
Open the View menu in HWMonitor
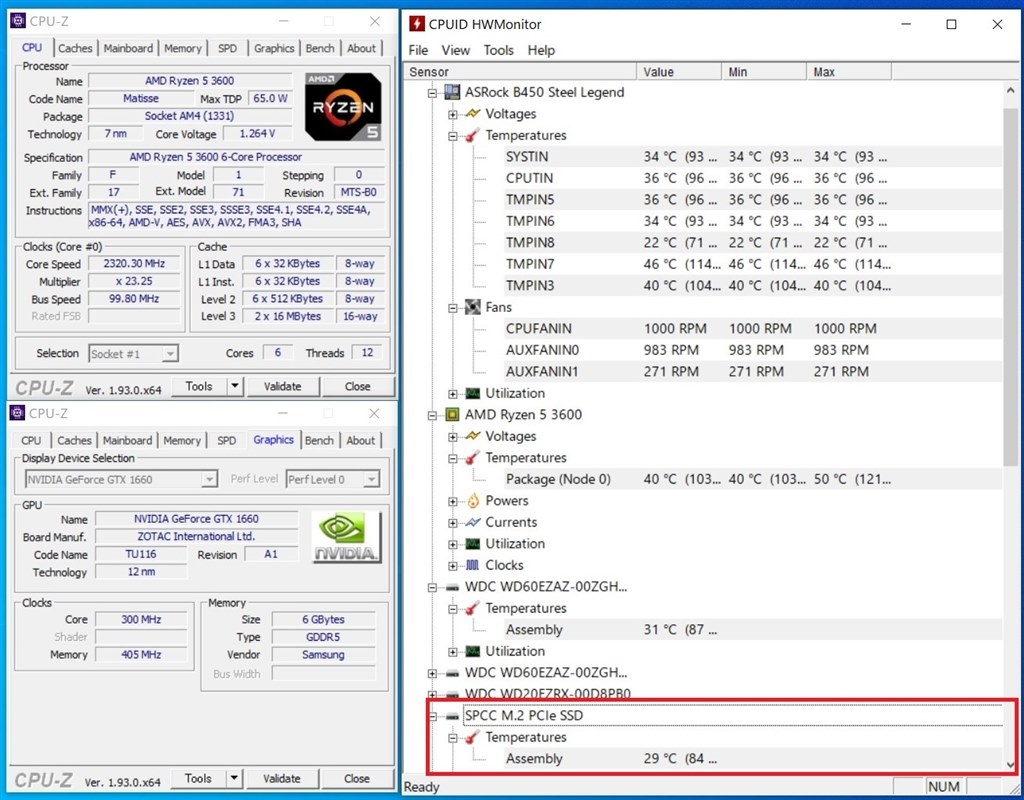click(x=456, y=50)
